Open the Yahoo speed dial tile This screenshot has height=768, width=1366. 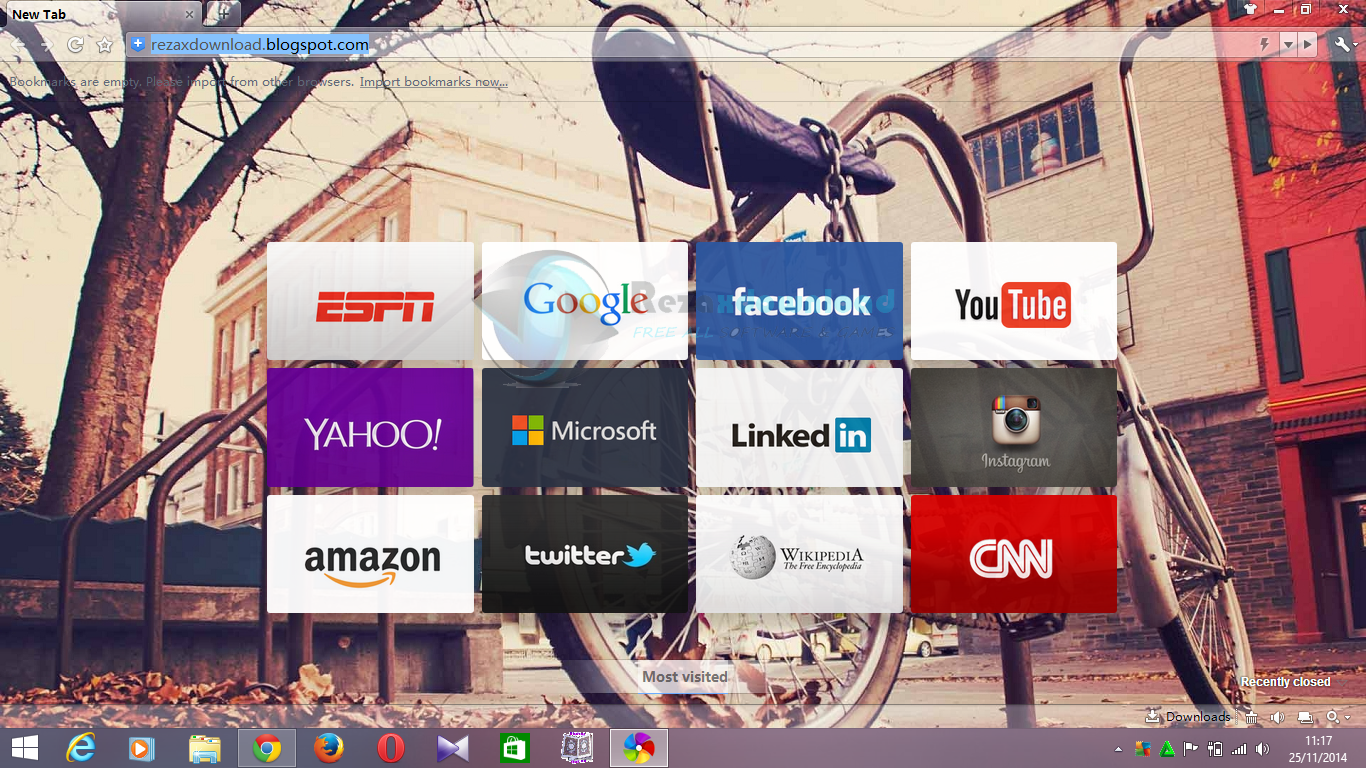click(370, 427)
